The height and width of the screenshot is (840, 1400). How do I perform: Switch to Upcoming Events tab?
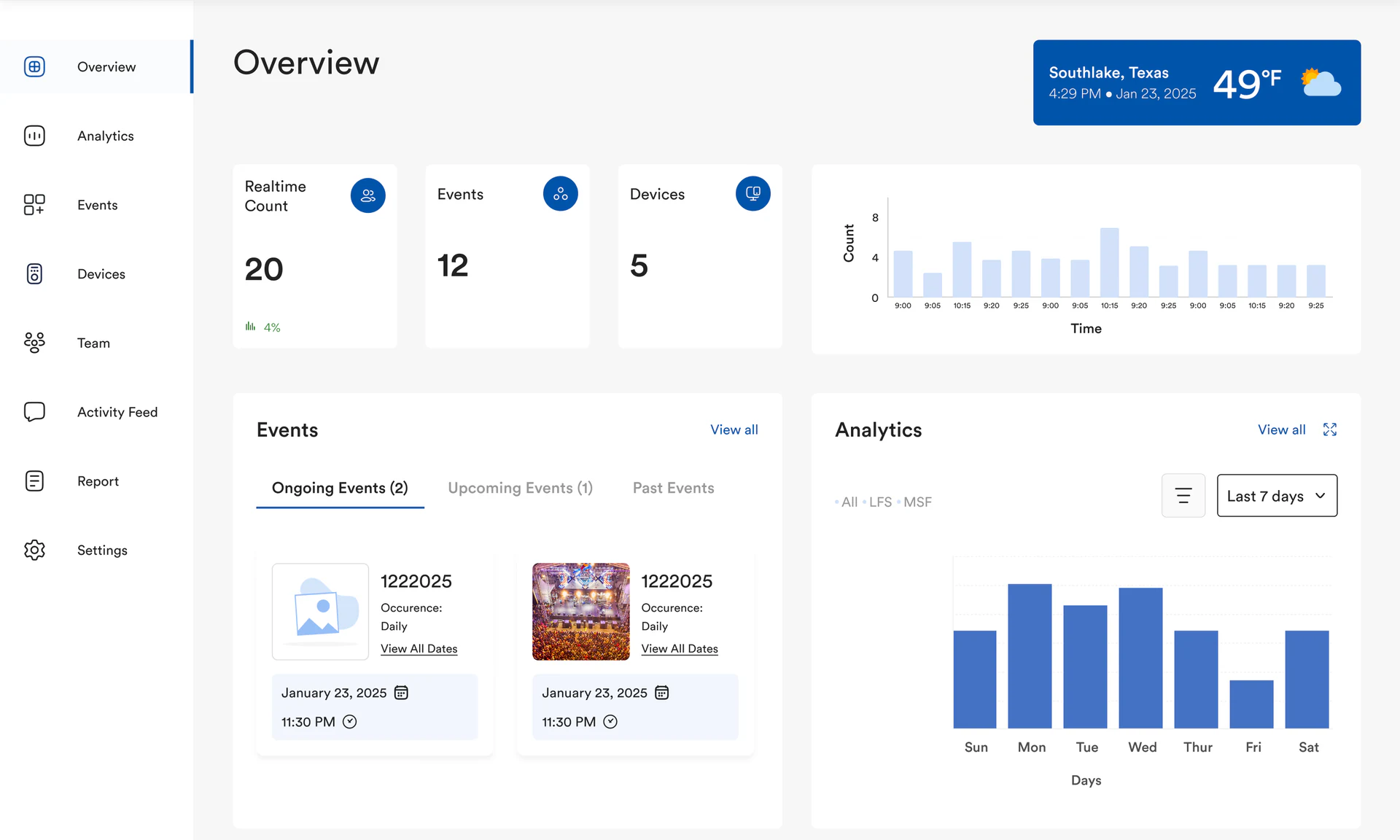click(521, 488)
